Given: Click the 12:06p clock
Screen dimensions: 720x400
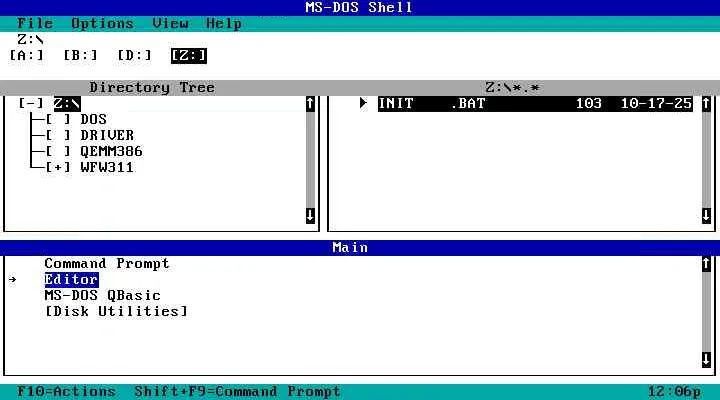Looking at the screenshot, I should click(674, 392).
